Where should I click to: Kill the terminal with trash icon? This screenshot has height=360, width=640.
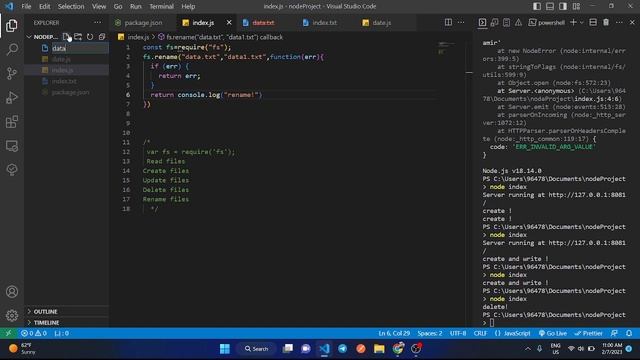click(606, 22)
